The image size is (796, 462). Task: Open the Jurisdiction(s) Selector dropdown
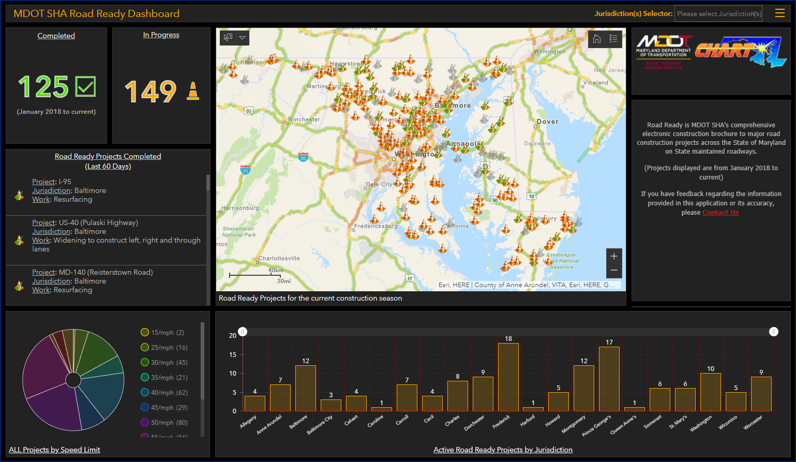pyautogui.click(x=718, y=14)
